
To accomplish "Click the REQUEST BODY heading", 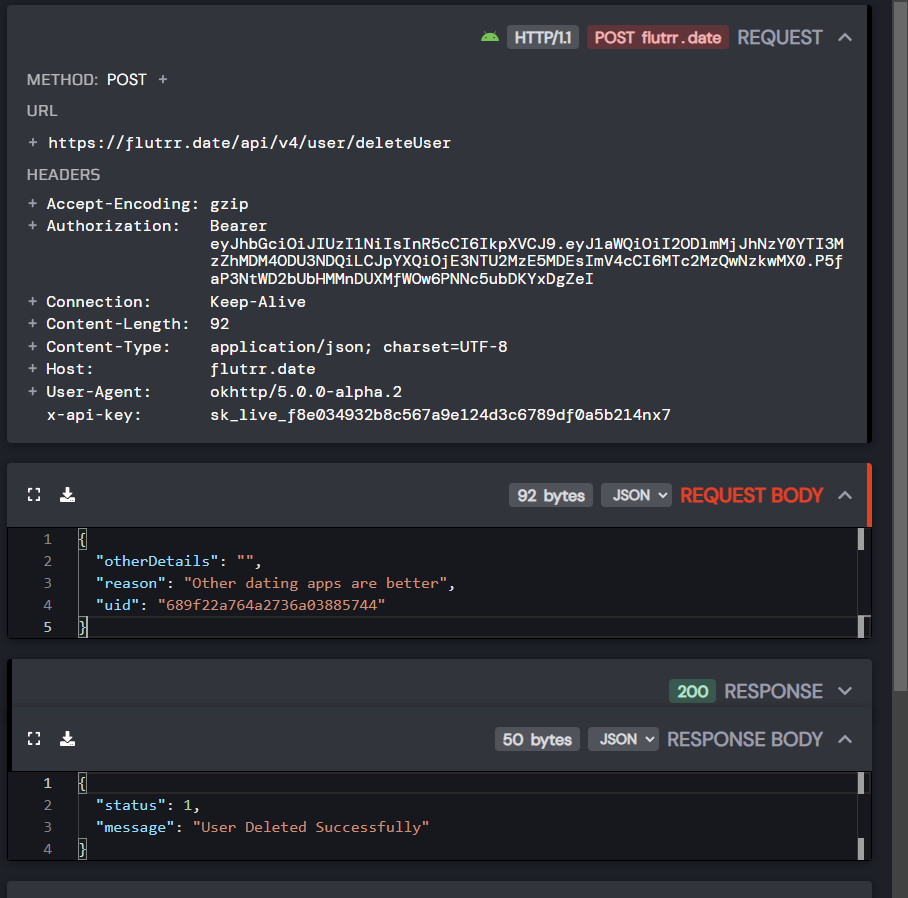I will 752,495.
